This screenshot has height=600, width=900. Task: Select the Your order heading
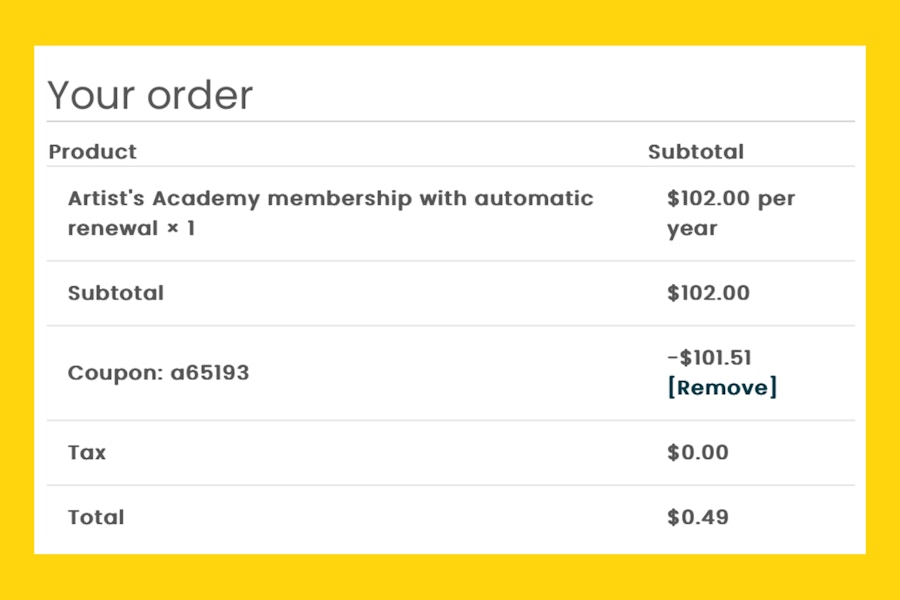[x=150, y=95]
